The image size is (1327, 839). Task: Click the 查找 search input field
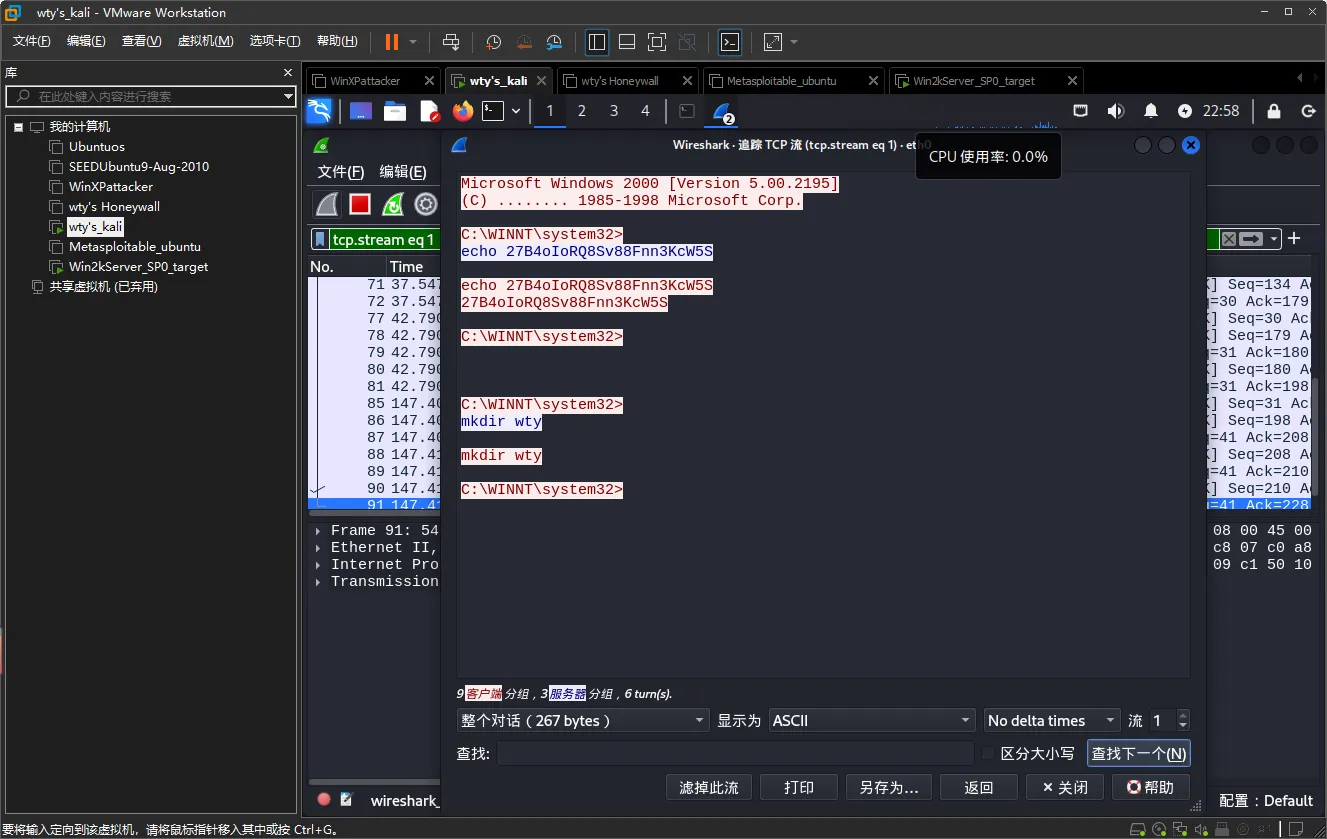tap(735, 753)
